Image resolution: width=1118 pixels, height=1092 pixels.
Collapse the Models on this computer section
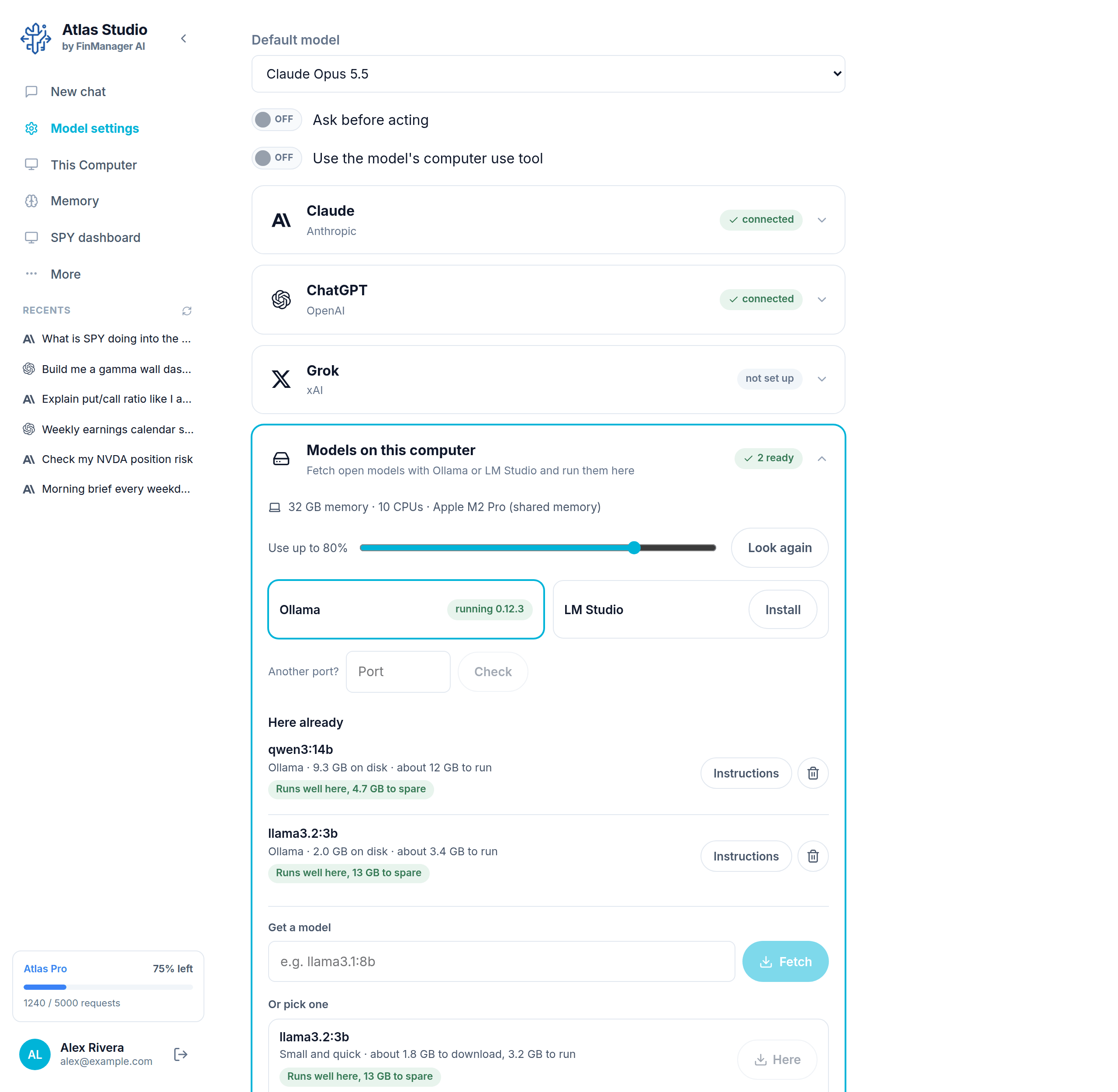pyautogui.click(x=821, y=458)
